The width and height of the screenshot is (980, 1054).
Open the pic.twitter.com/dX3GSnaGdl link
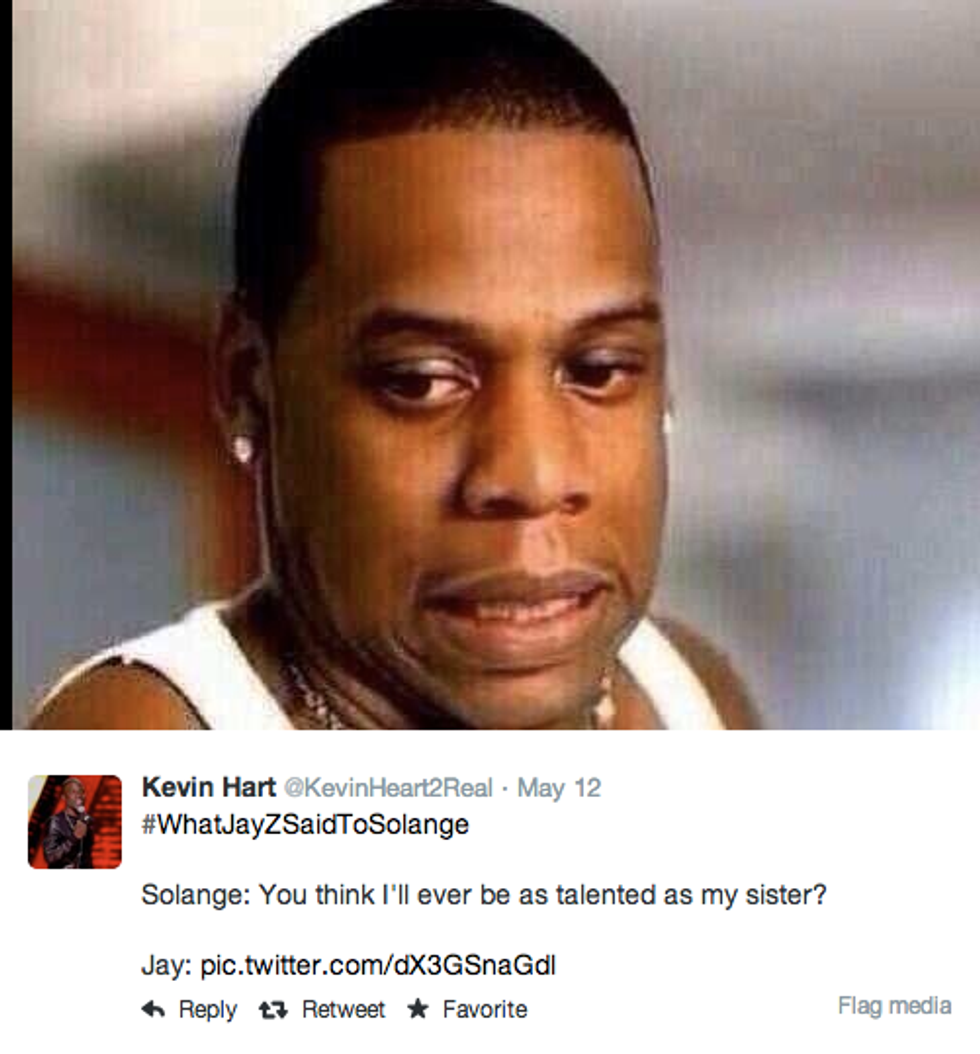(x=378, y=965)
